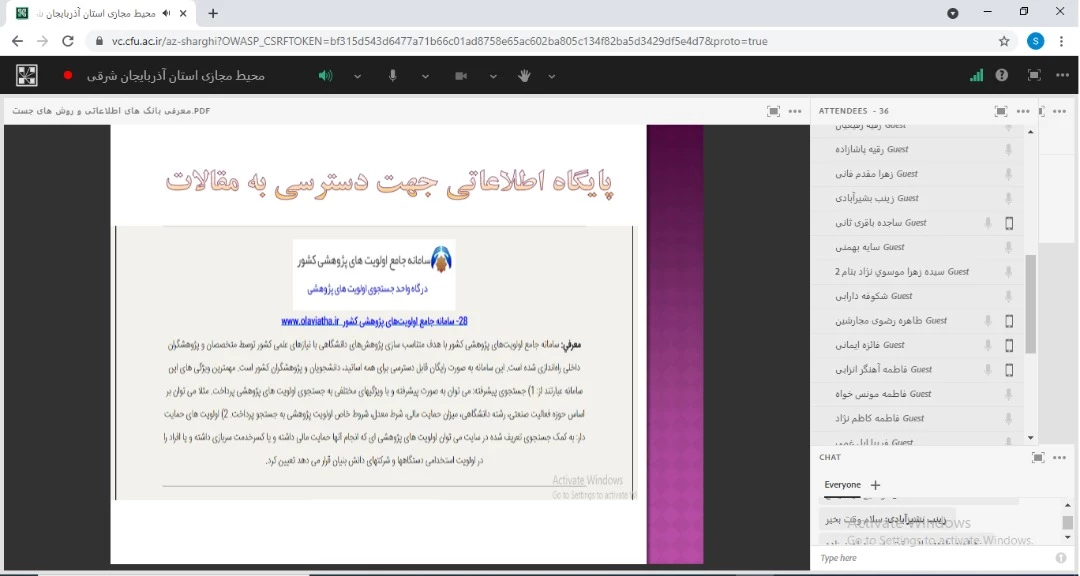The height and width of the screenshot is (576, 1080).
Task: Toggle the microphone in the top bar
Action: (x=393, y=76)
